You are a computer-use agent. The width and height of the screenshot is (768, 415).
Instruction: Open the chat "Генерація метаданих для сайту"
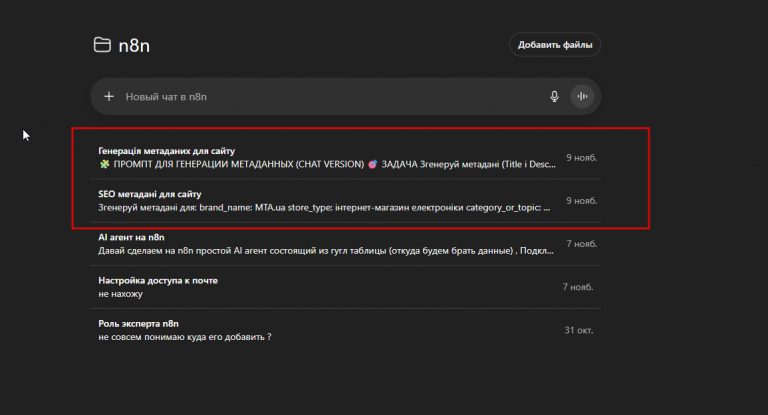coord(166,150)
